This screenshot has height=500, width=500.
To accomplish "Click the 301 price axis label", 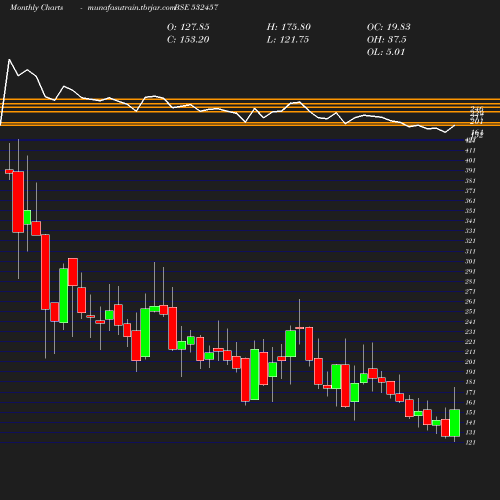I will click(x=470, y=262).
